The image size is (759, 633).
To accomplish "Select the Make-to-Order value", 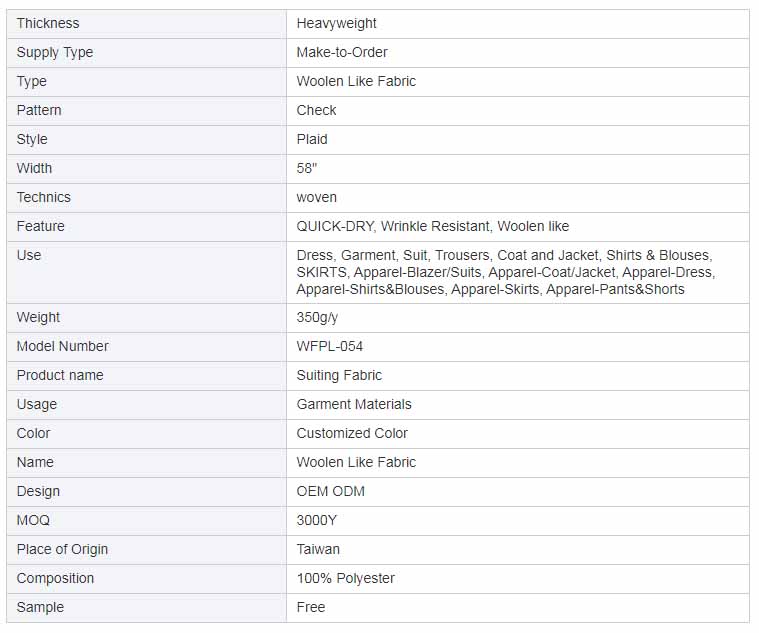I will [342, 52].
